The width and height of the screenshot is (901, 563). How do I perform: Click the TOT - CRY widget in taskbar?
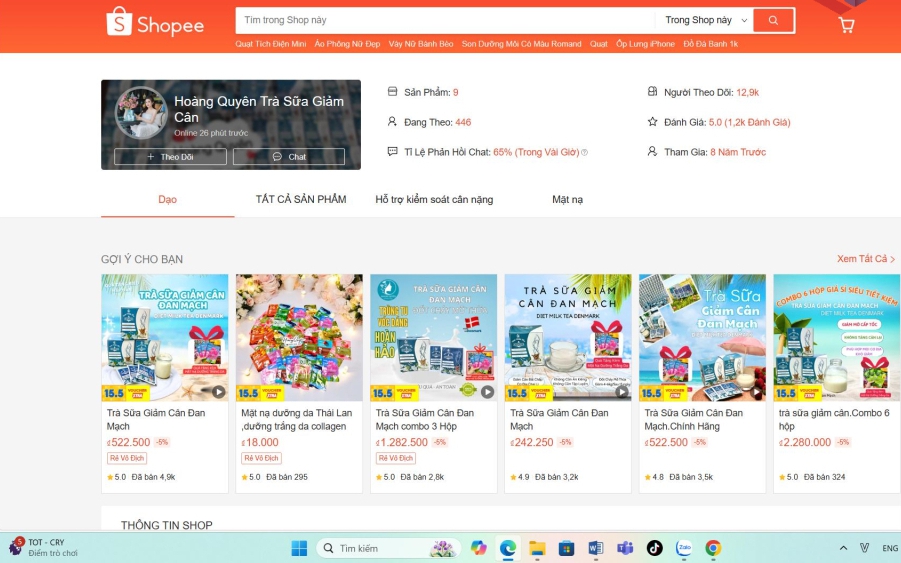click(x=43, y=547)
